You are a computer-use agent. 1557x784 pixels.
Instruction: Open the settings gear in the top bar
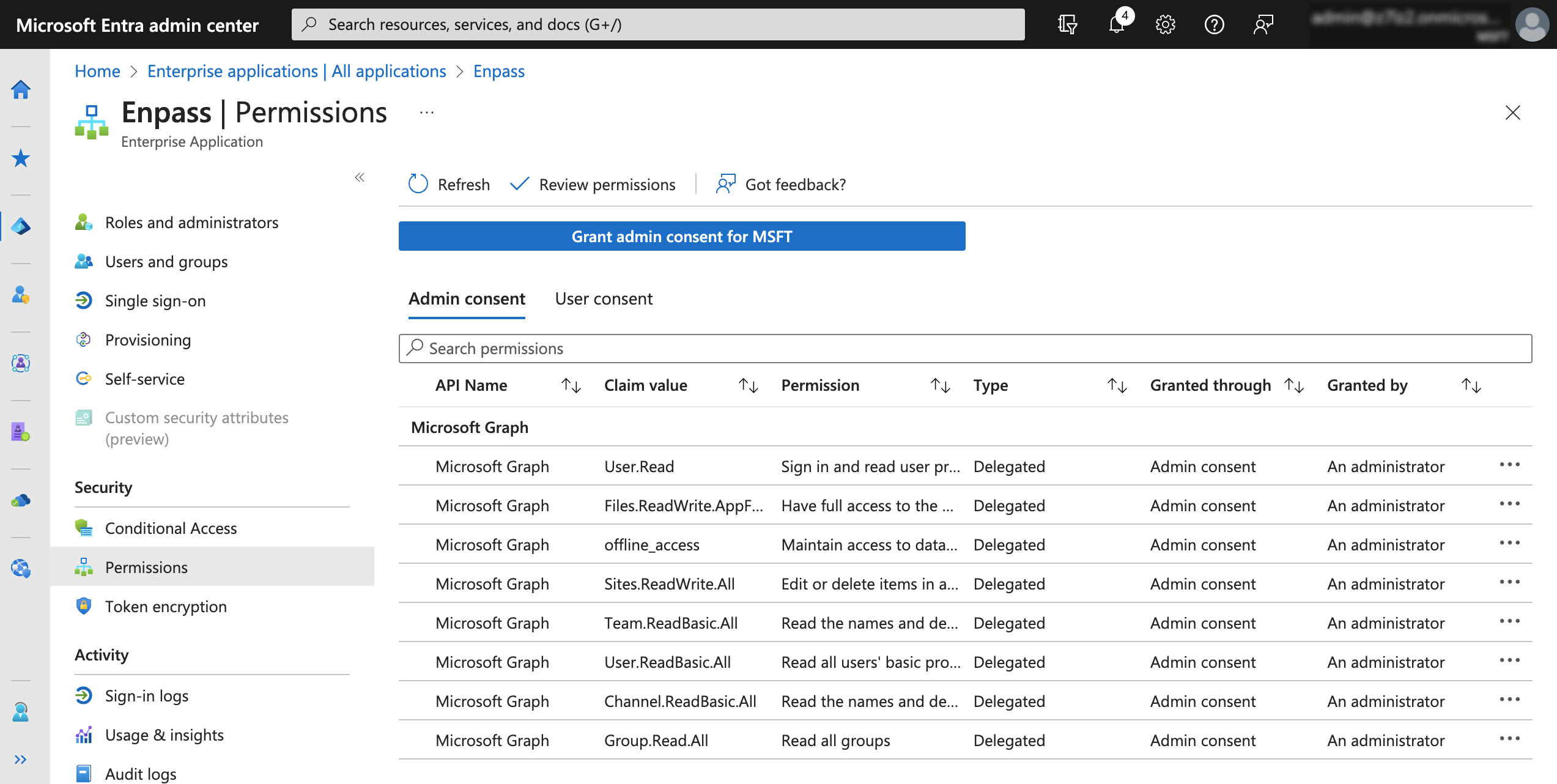(x=1165, y=24)
